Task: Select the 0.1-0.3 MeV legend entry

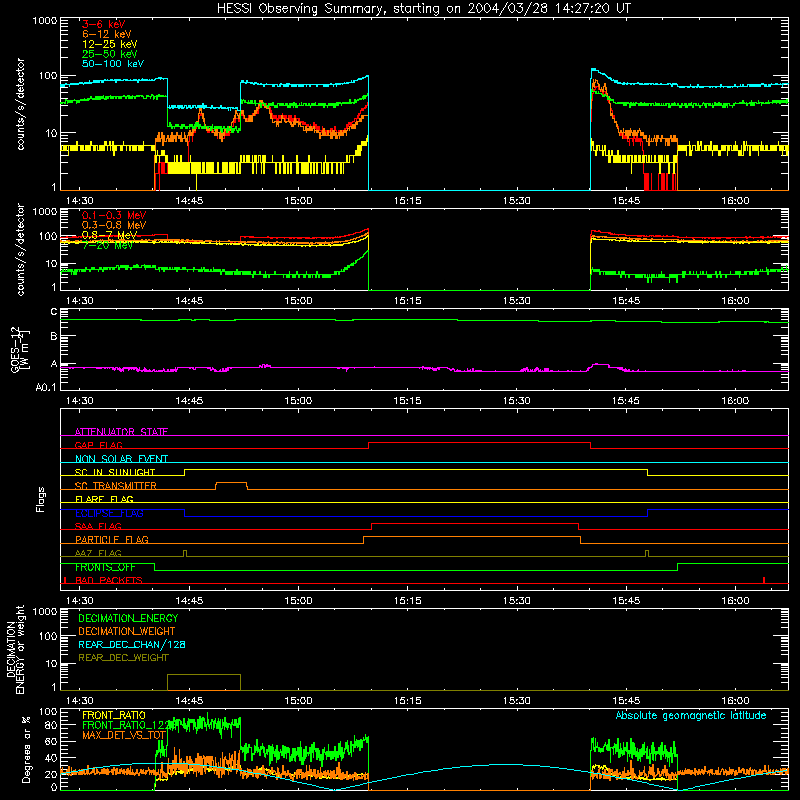Action: (114, 215)
